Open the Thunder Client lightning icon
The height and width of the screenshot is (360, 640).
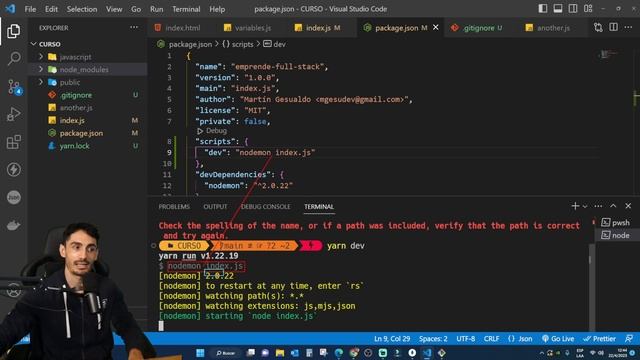tap(13, 169)
